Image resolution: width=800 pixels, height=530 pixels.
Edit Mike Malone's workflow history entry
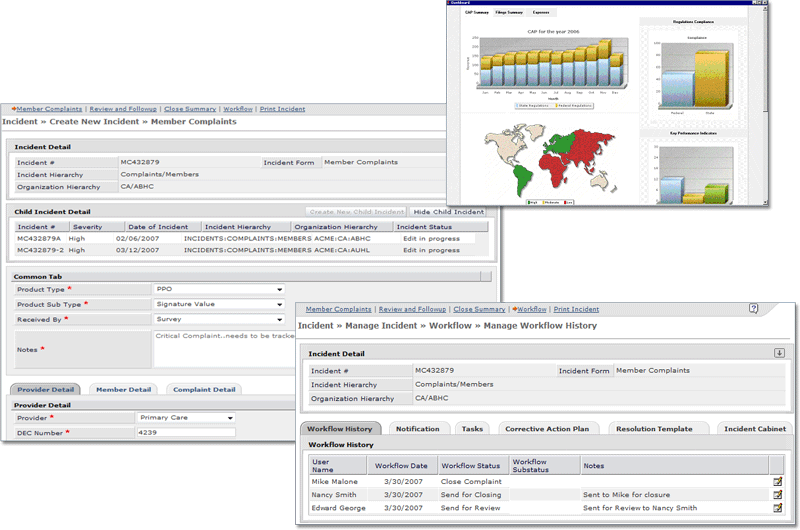tap(778, 481)
